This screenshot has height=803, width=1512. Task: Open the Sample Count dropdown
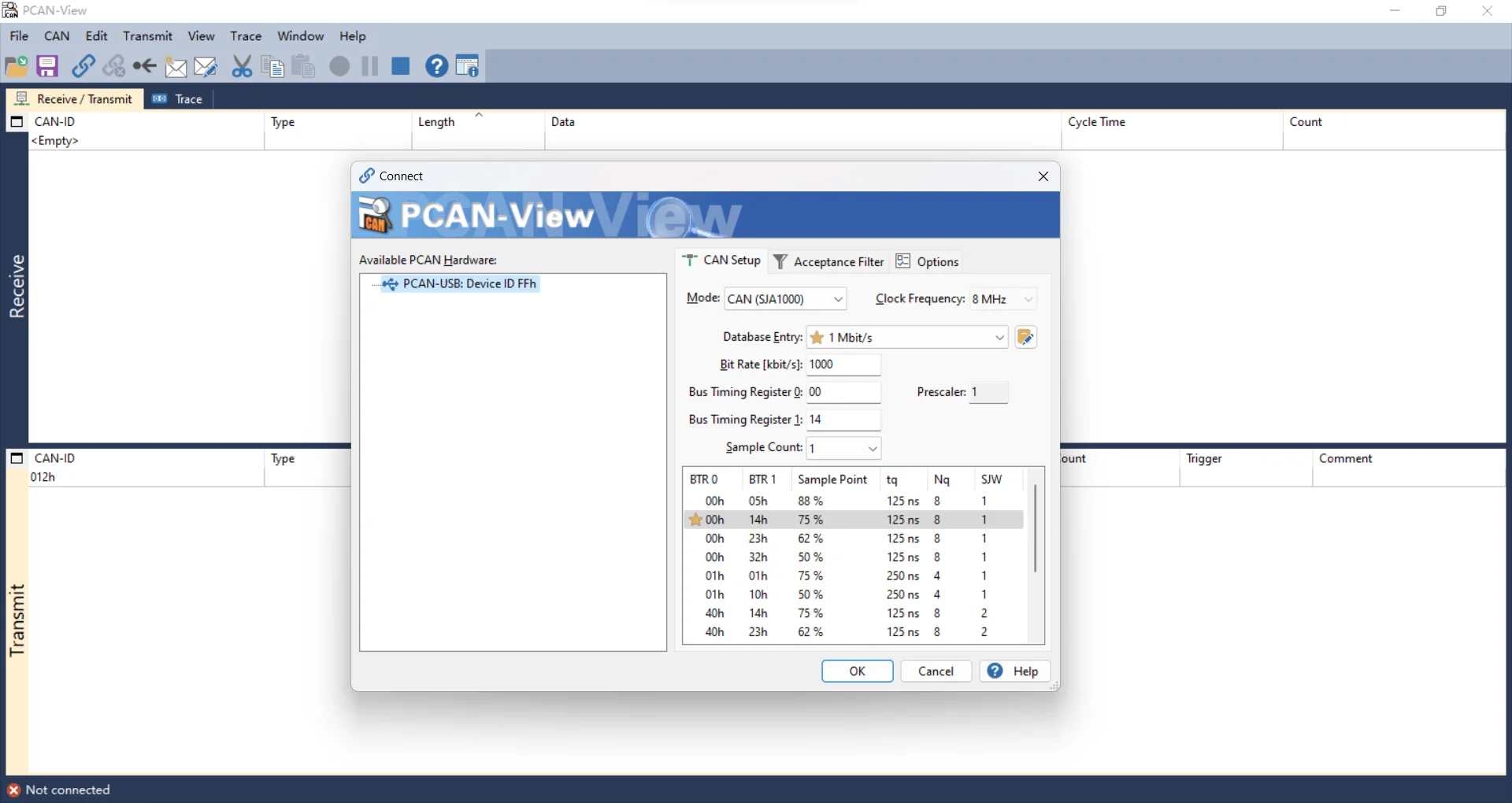[873, 448]
